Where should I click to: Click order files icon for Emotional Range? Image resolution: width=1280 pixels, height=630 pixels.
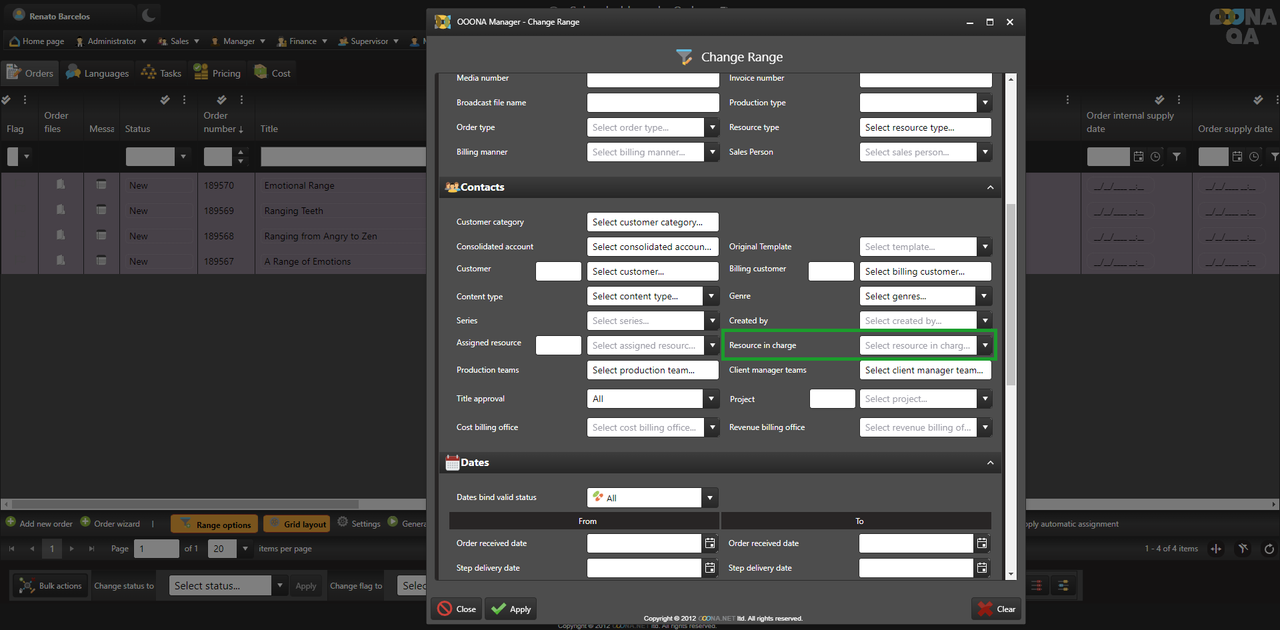[x=61, y=185]
